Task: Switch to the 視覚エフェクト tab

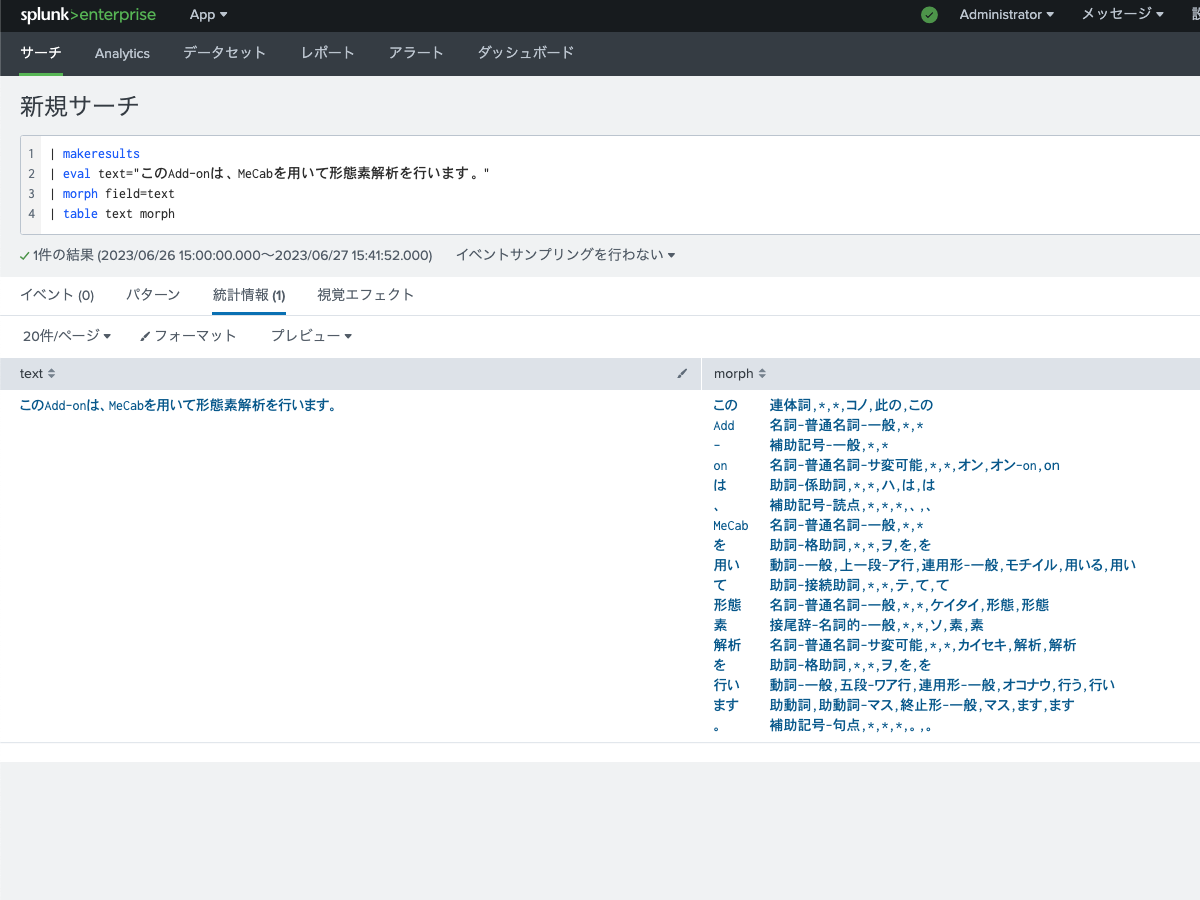Action: pos(365,295)
